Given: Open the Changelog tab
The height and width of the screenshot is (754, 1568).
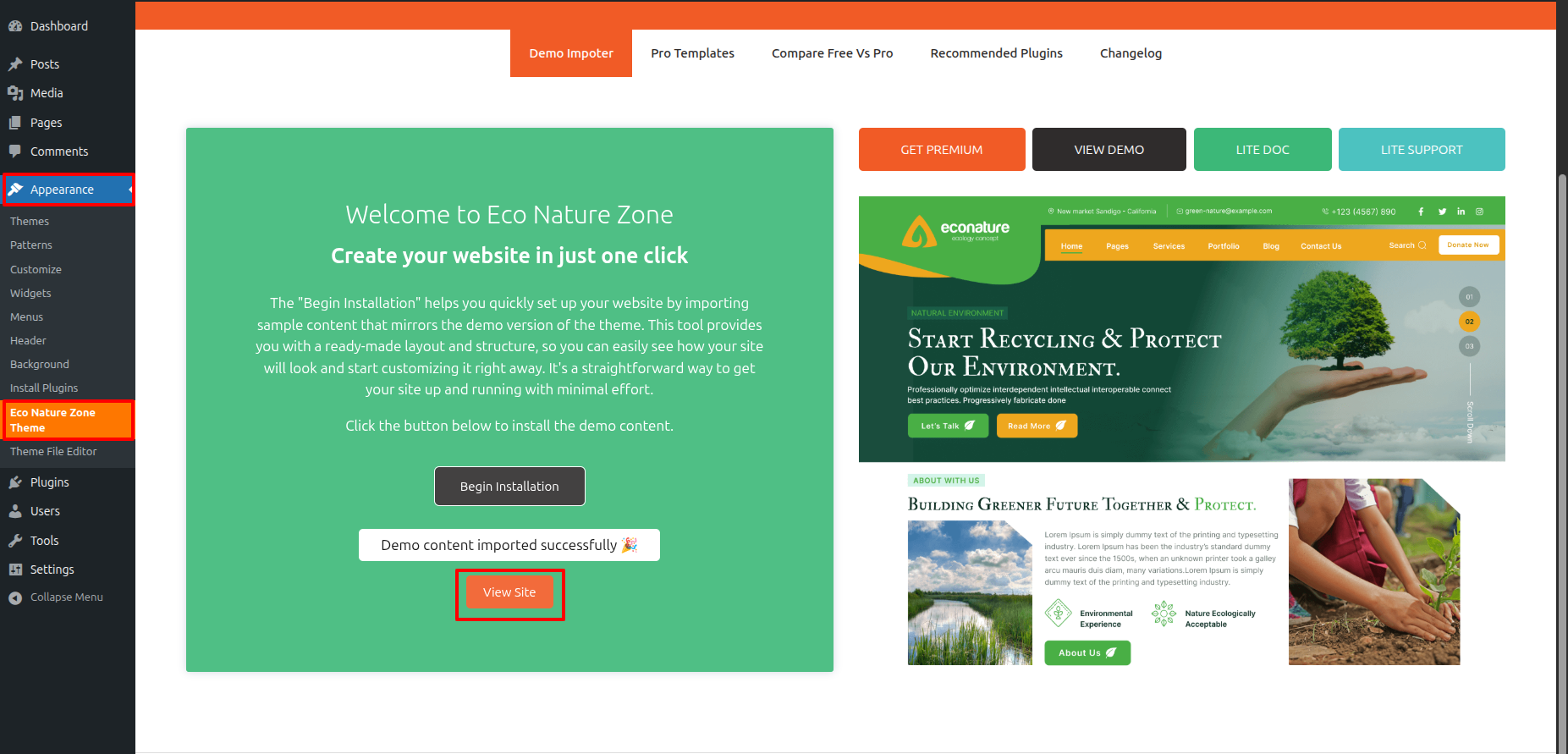Looking at the screenshot, I should [x=1131, y=53].
